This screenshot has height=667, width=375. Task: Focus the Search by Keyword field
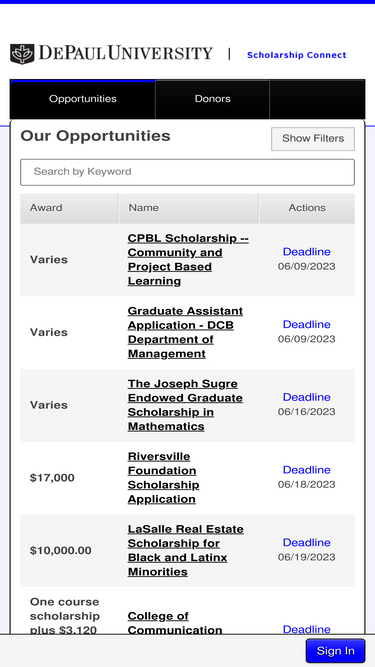[188, 172]
